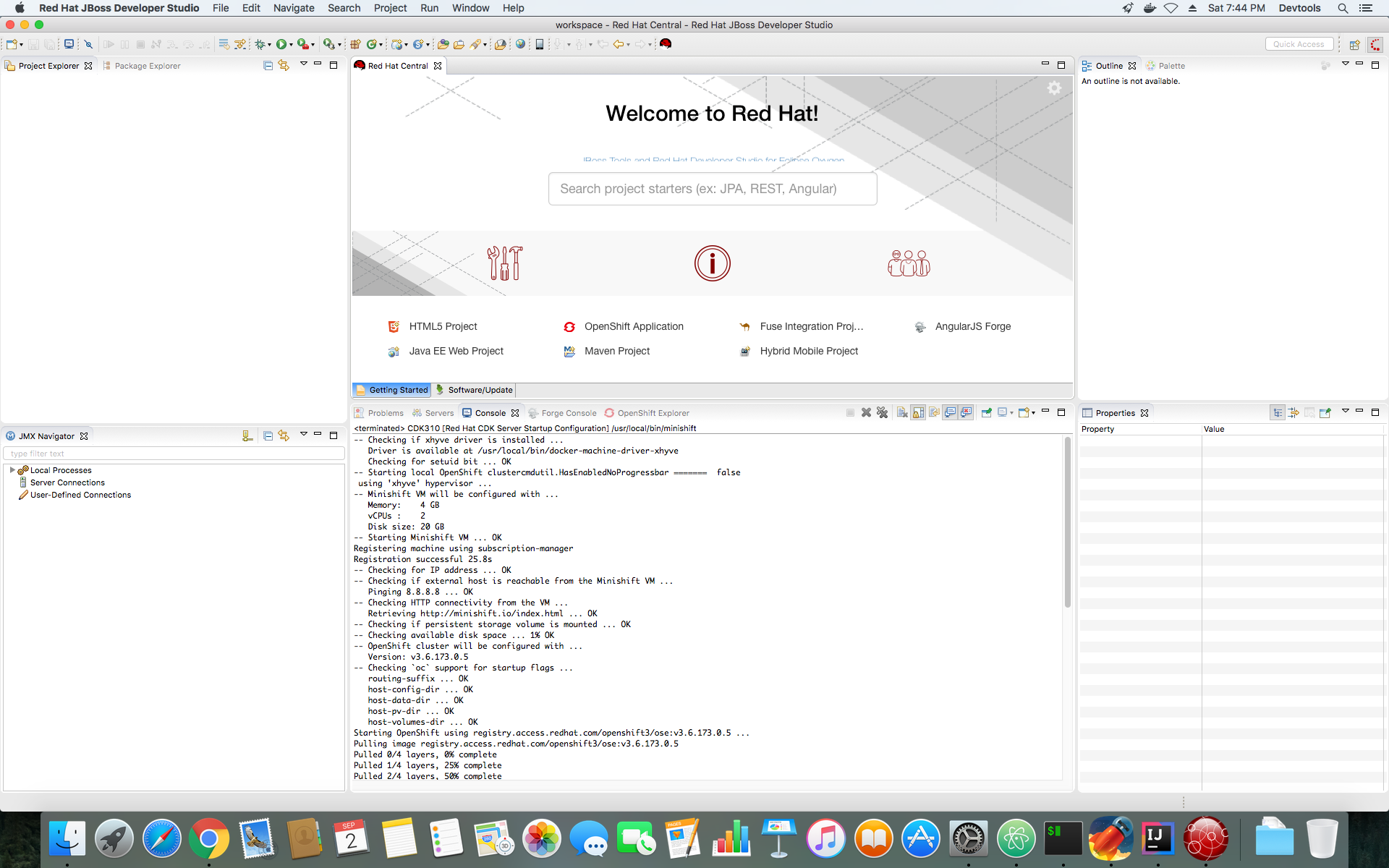Expand Local Processes tree node

(12, 470)
